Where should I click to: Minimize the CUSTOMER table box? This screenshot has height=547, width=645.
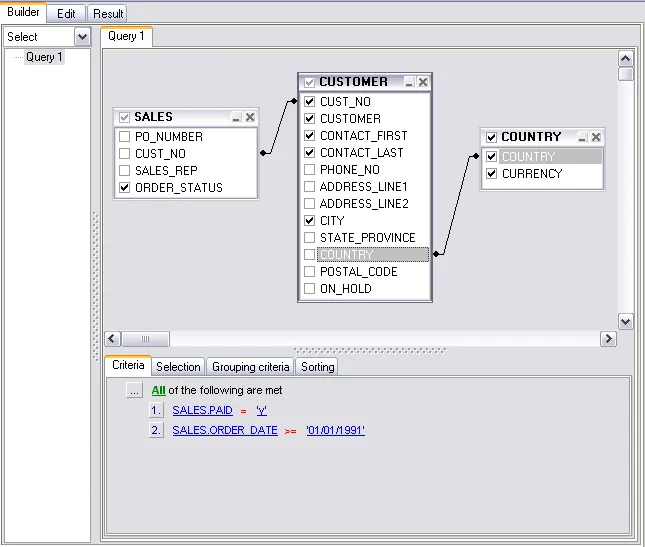point(408,82)
